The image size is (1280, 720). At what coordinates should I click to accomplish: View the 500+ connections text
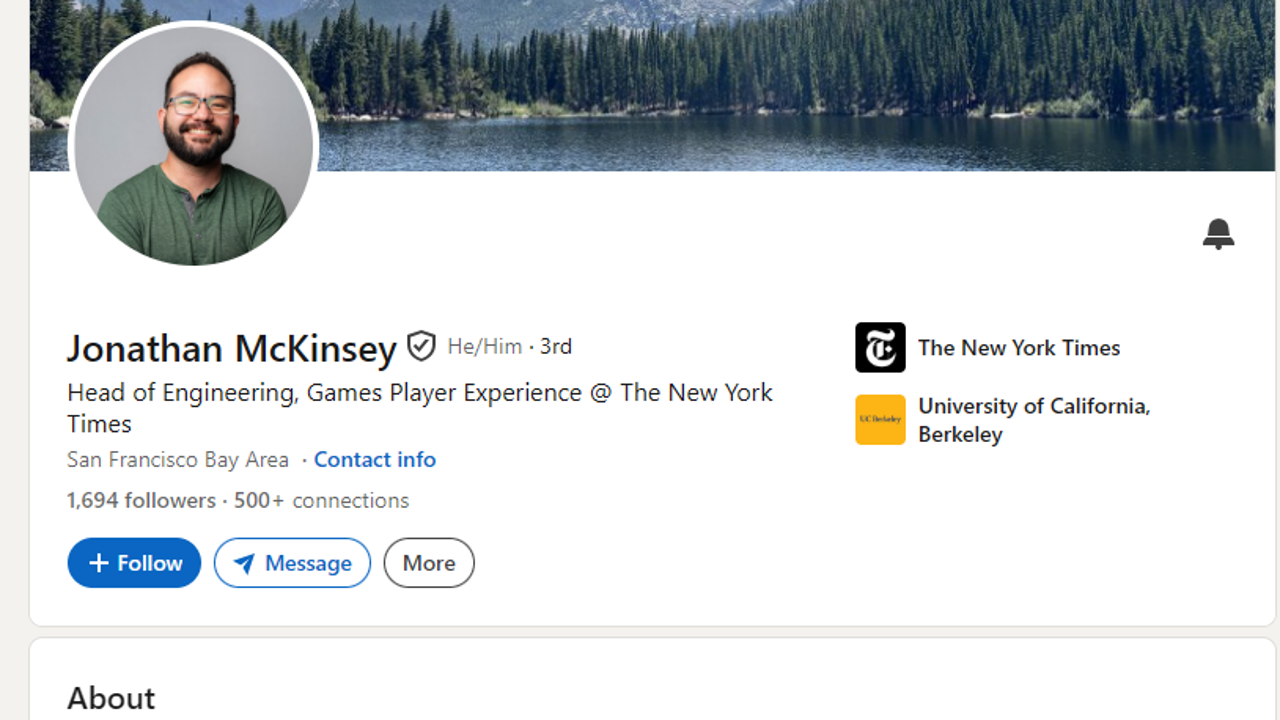321,500
